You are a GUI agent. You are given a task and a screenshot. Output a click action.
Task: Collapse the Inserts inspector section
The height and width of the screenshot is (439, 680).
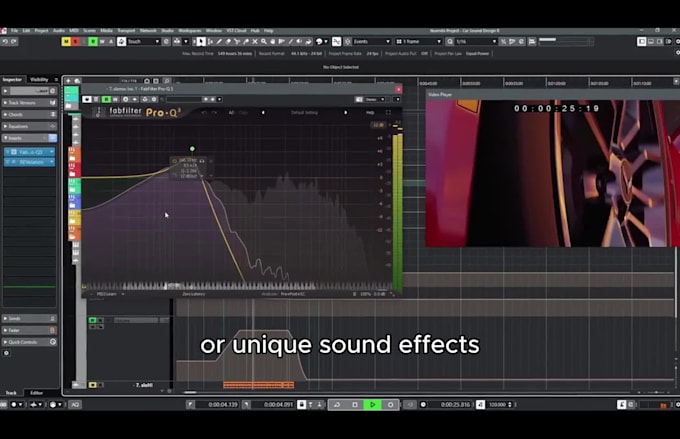[29, 138]
